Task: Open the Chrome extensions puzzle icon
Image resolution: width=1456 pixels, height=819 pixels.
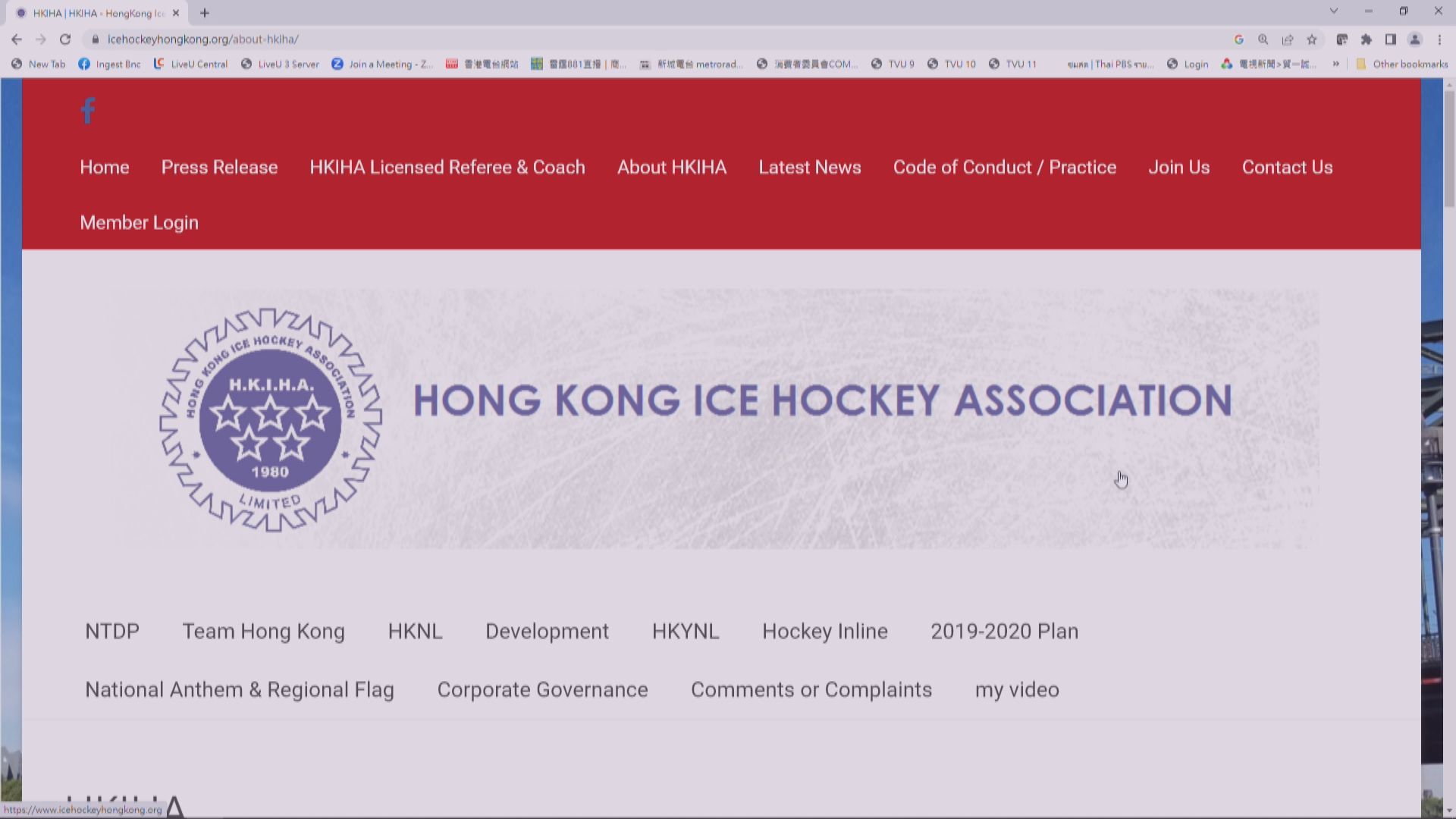Action: (1367, 39)
